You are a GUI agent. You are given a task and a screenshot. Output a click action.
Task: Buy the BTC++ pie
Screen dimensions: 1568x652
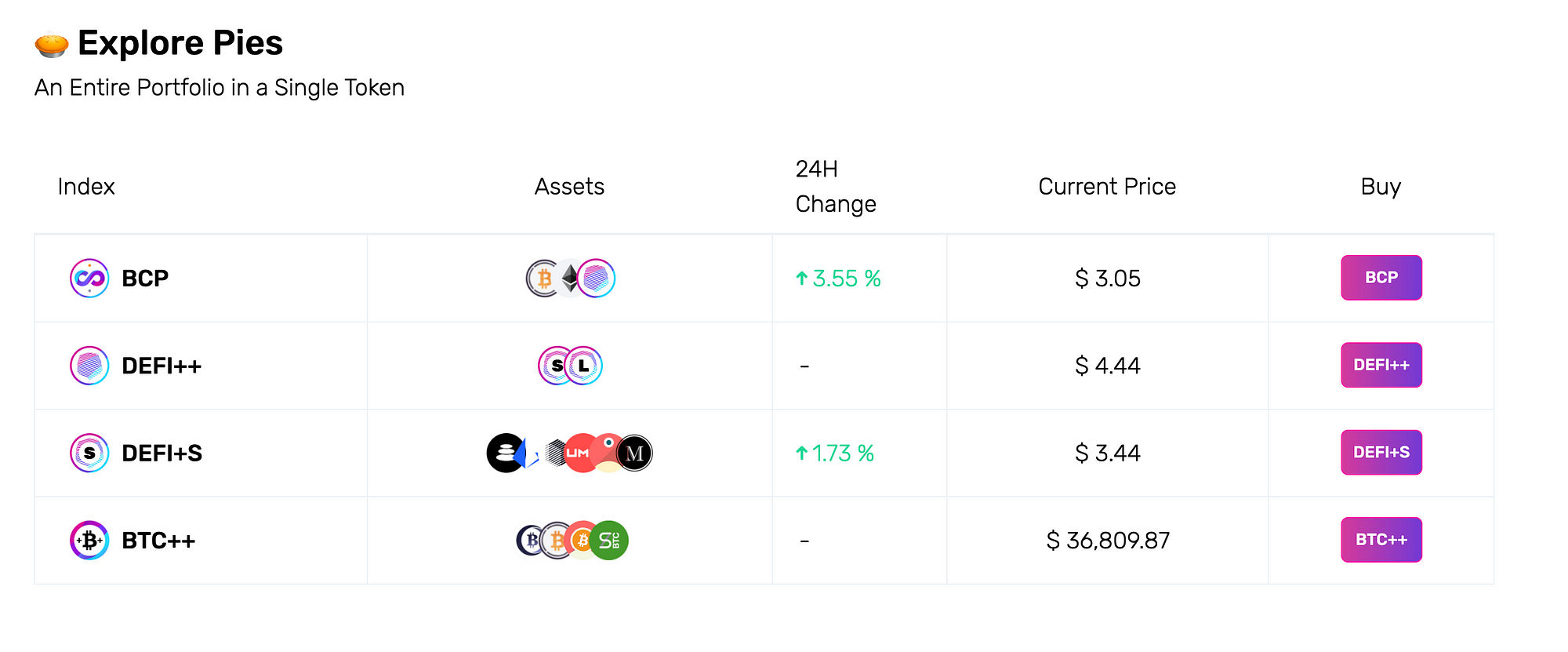pos(1381,540)
